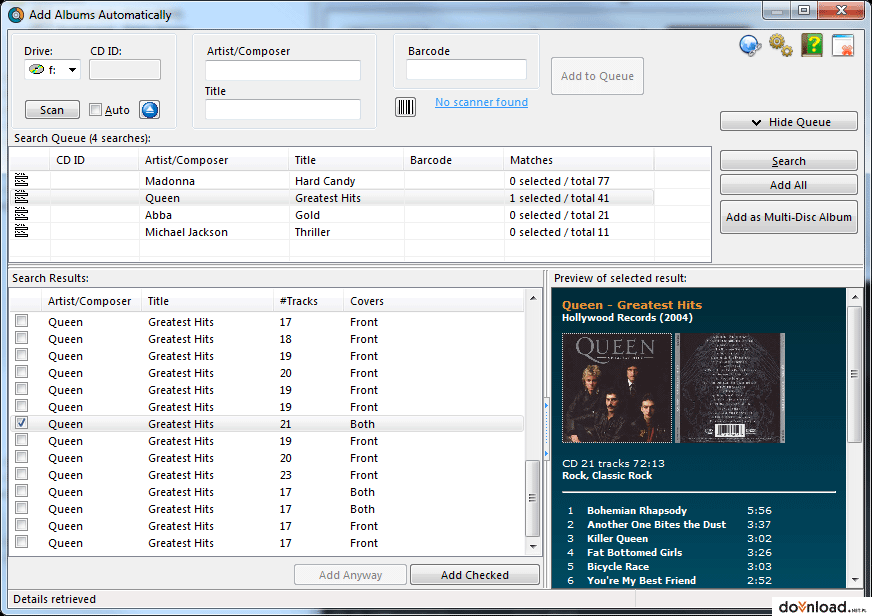Click the Title input field
The height and width of the screenshot is (616, 872).
(x=283, y=109)
